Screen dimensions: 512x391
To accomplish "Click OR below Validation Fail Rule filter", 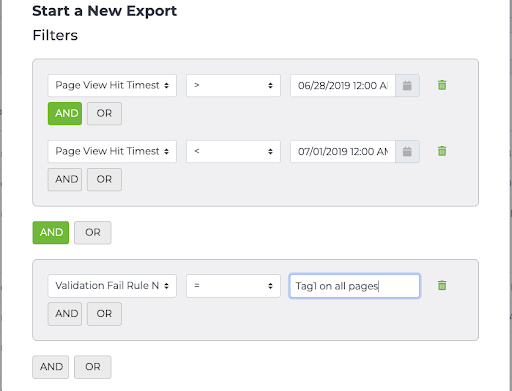I will point(104,314).
